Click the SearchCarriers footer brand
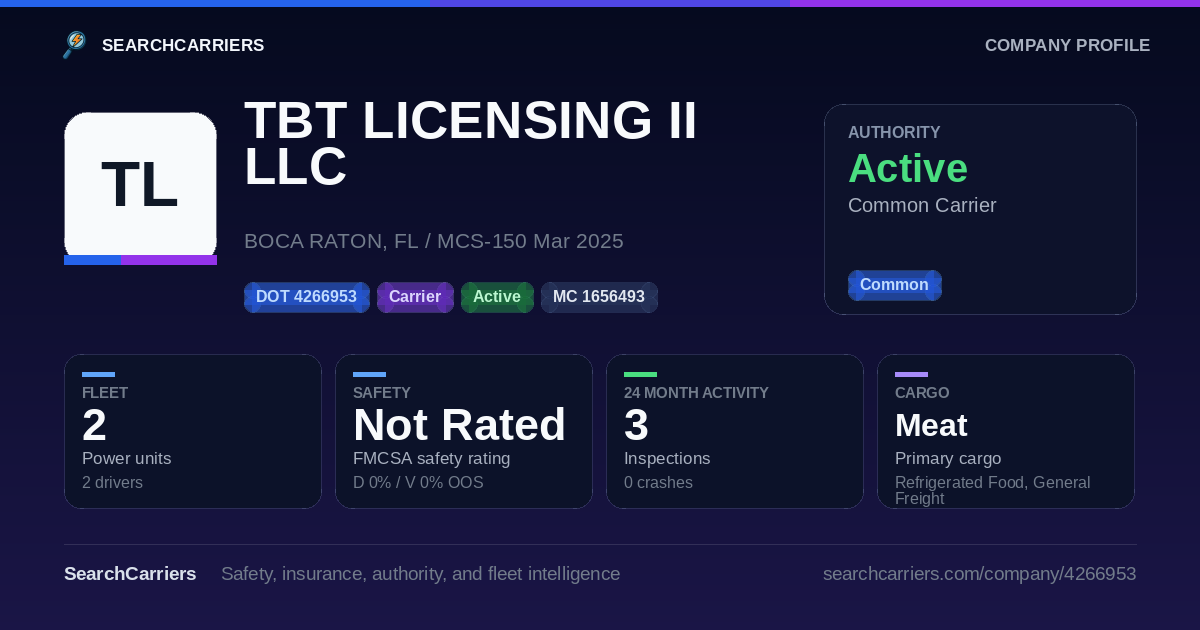This screenshot has height=630, width=1200. coord(130,574)
